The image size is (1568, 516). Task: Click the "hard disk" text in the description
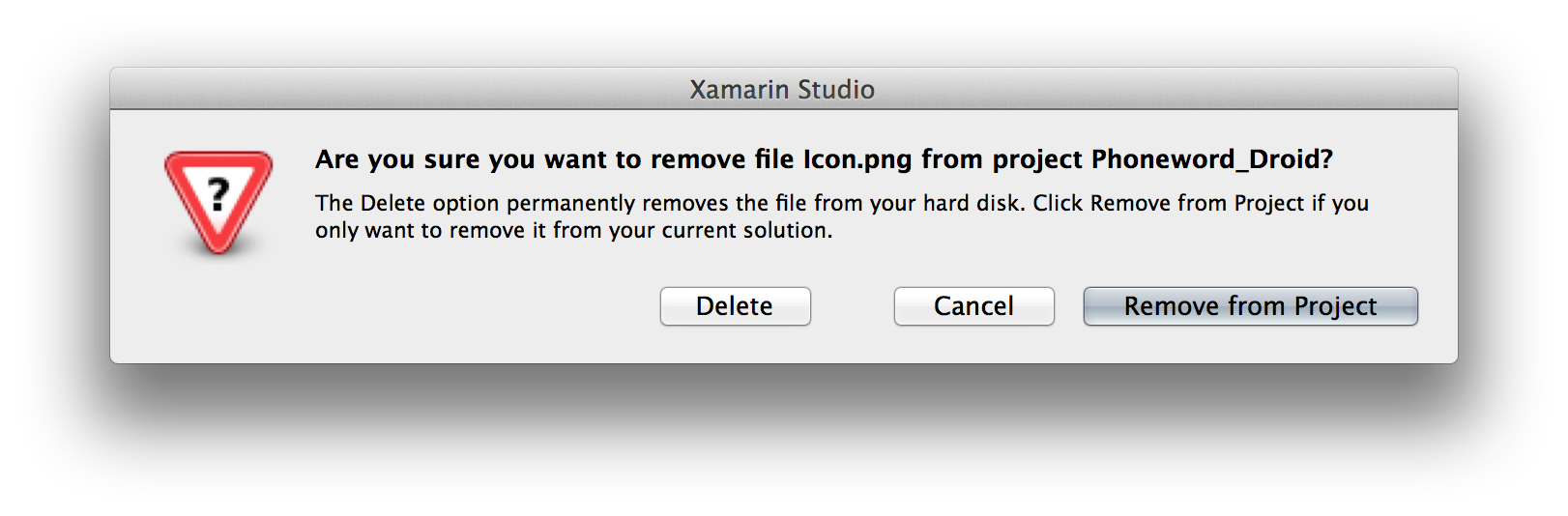(x=973, y=204)
